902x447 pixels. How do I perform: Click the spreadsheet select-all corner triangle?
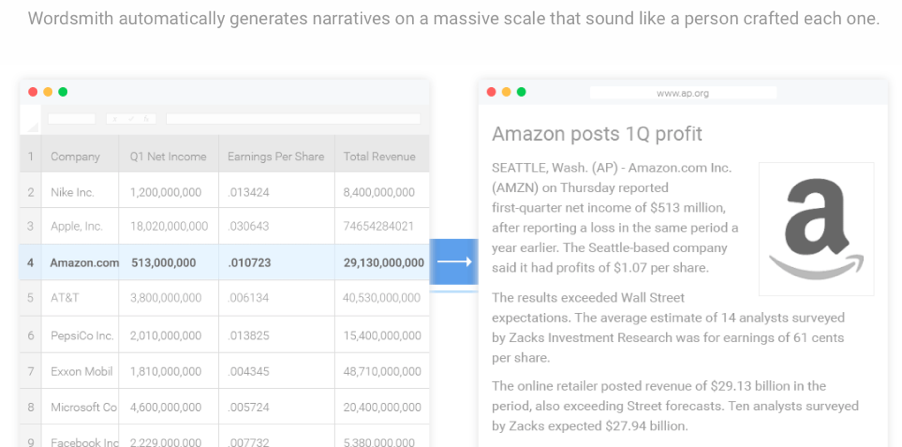tap(32, 126)
